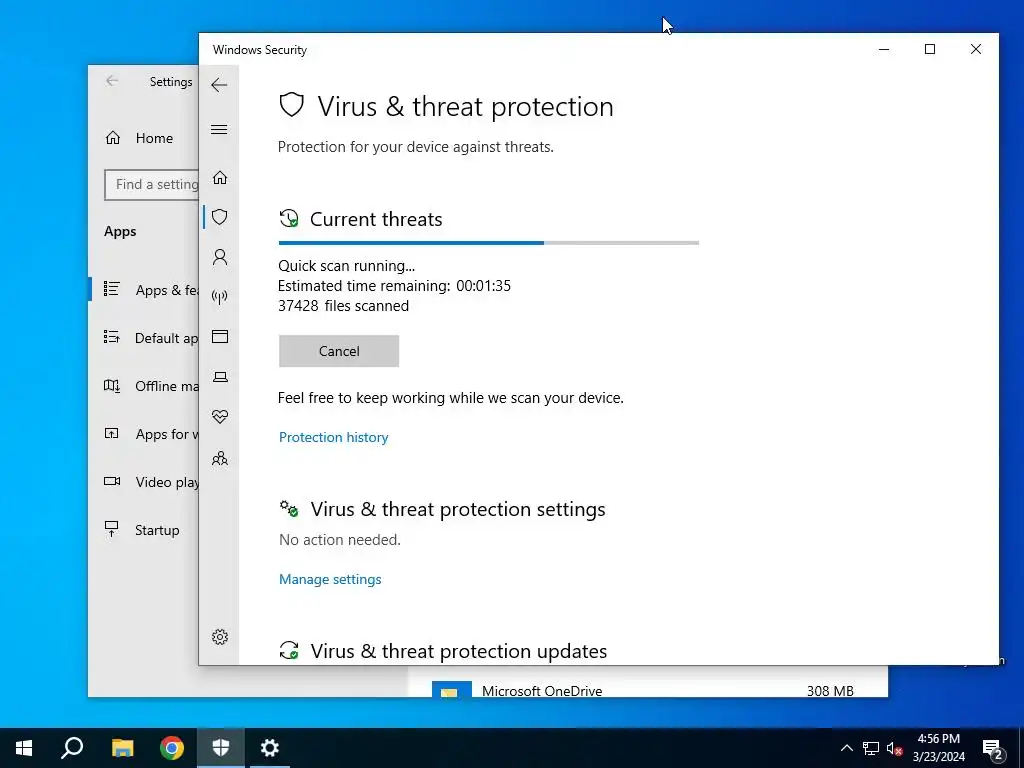Open Account protection sidebar icon
Screen dimensions: 1024x768
[219, 257]
